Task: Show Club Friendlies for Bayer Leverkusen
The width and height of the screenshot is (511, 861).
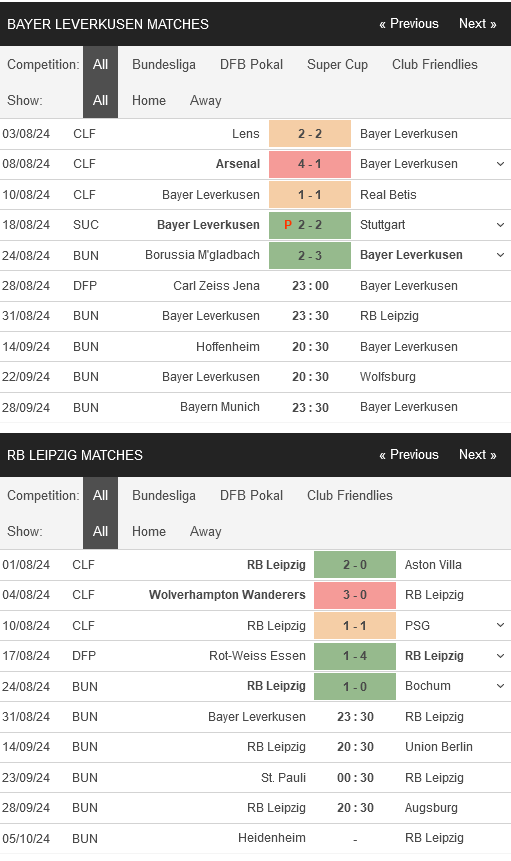Action: (x=435, y=65)
